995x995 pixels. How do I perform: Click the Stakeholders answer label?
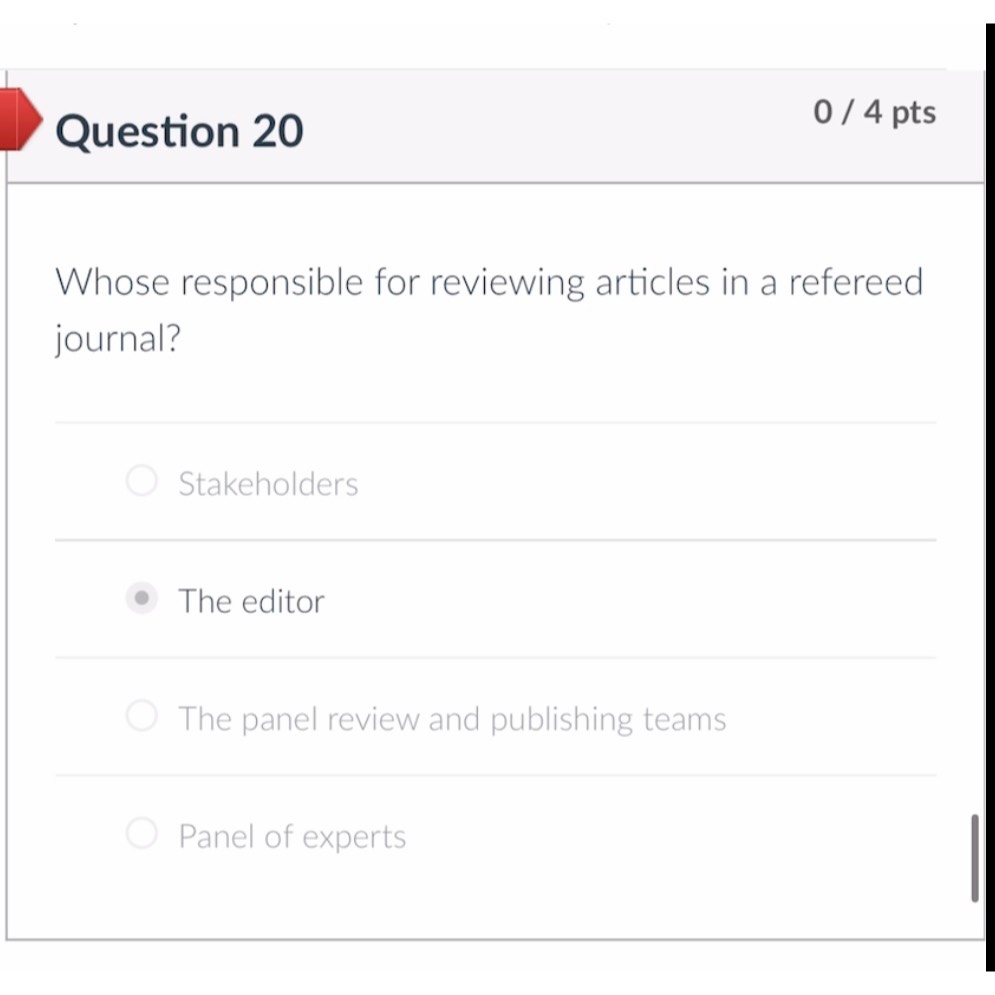click(x=268, y=483)
